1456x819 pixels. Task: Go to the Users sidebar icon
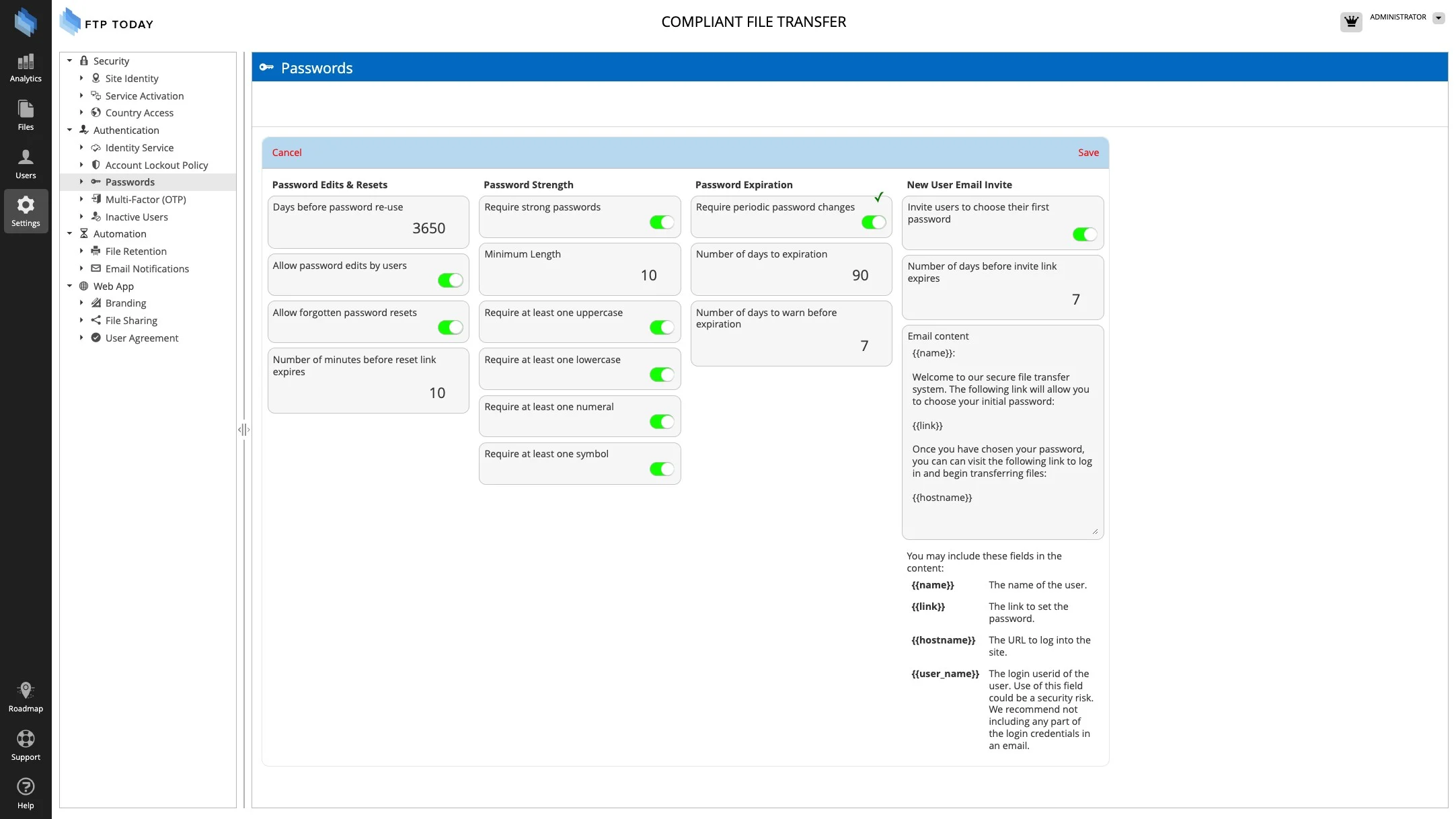[x=26, y=163]
